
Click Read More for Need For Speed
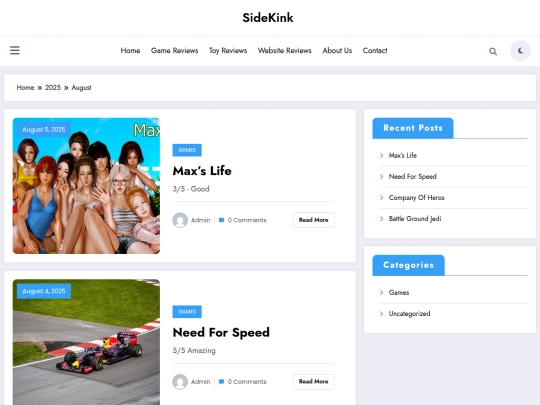[313, 382]
